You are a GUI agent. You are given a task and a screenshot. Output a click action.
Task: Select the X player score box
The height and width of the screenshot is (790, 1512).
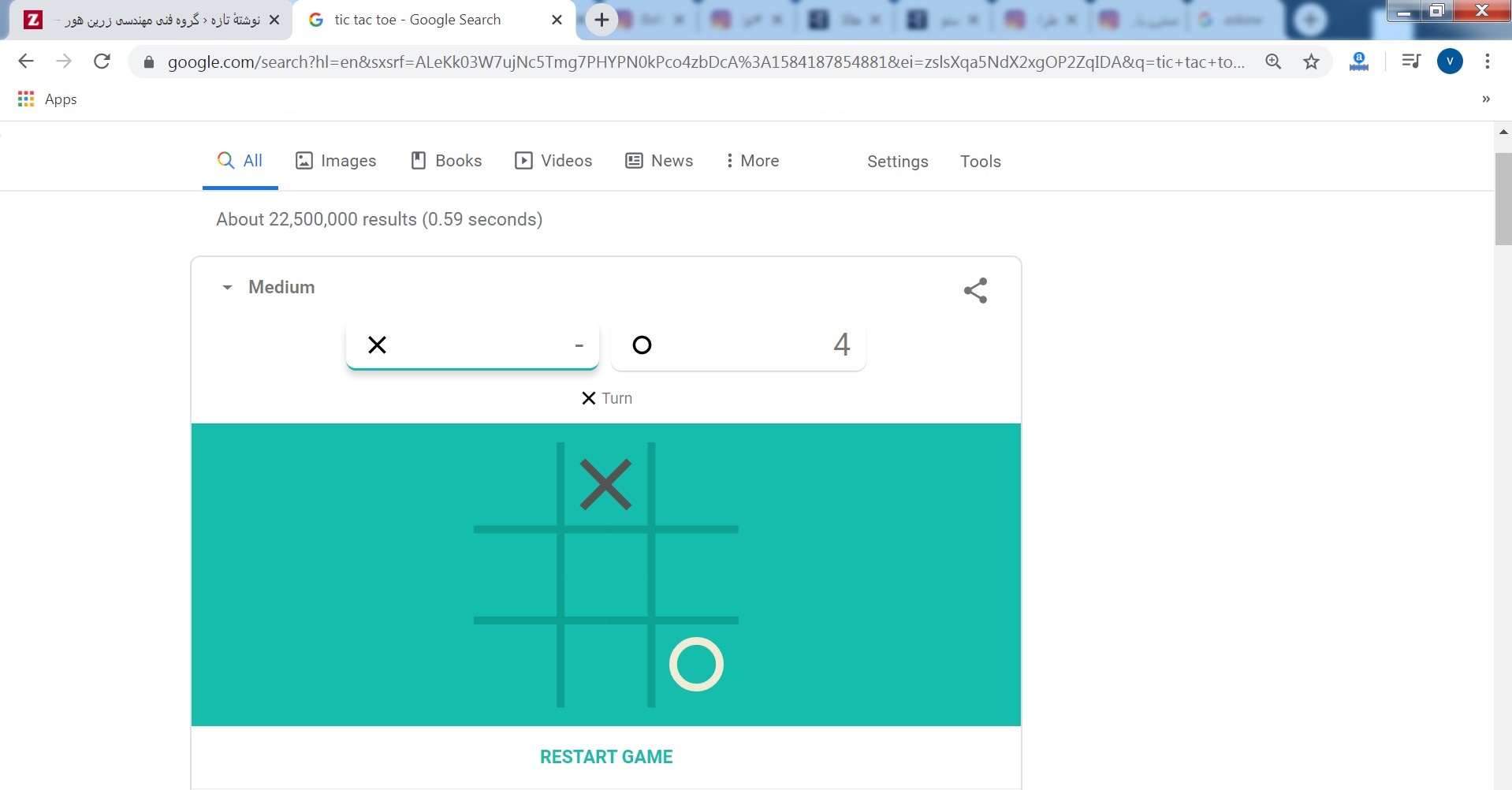point(472,345)
